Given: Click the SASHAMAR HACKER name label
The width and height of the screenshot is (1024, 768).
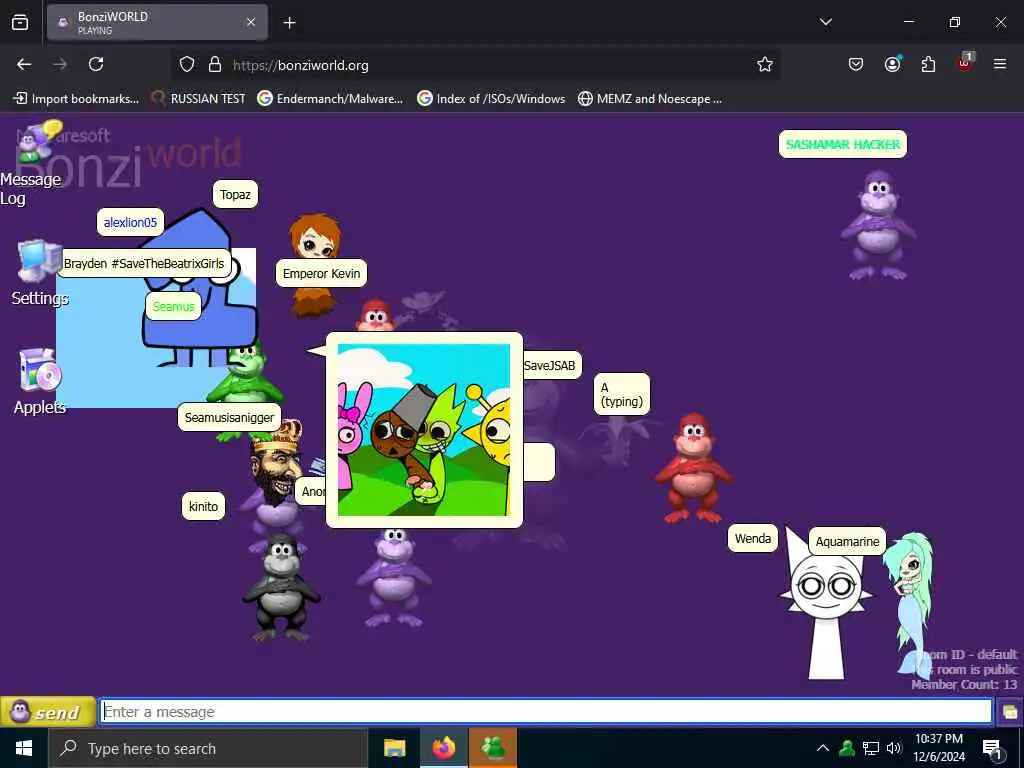Looking at the screenshot, I should [842, 144].
